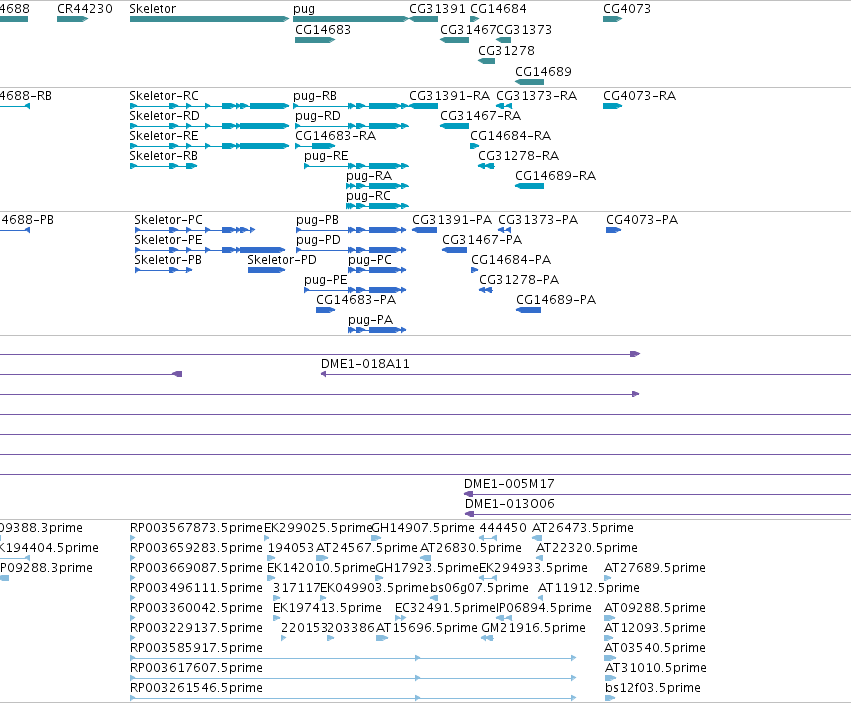
Task: Click the CG4073 gene label
Action: [x=627, y=9]
